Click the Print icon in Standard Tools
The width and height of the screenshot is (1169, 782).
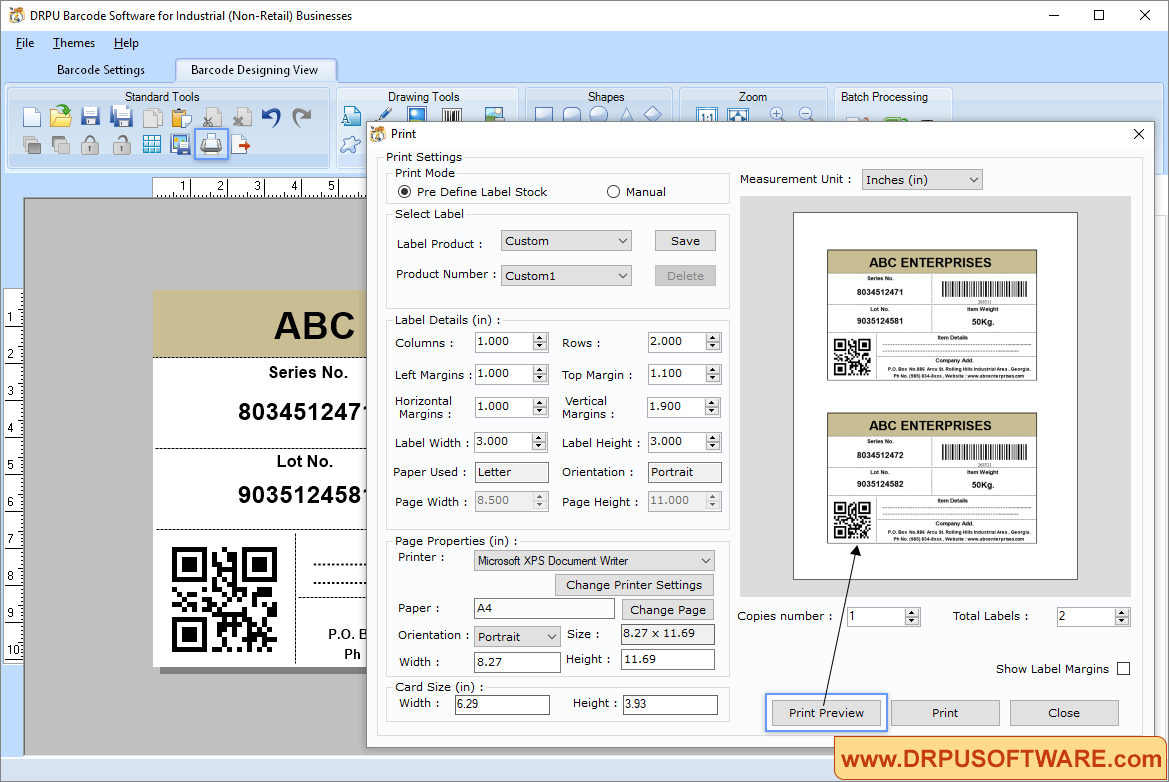tap(211, 145)
